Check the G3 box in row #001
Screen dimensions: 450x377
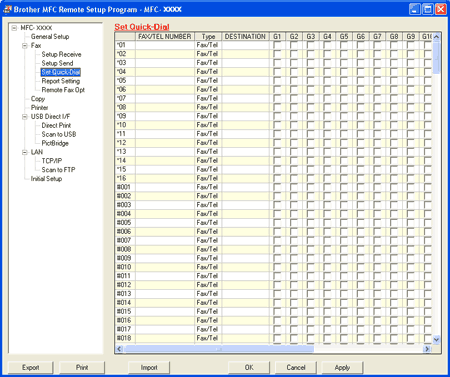click(x=310, y=187)
